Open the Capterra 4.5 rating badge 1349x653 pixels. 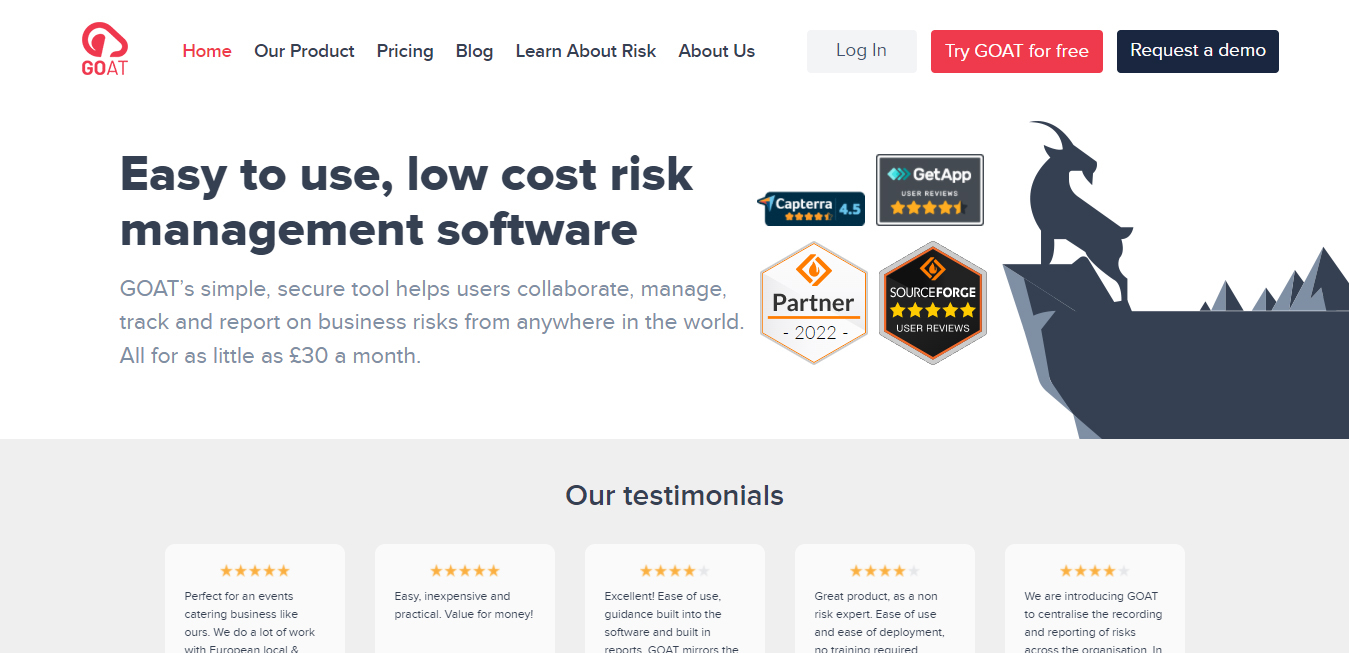click(x=811, y=208)
